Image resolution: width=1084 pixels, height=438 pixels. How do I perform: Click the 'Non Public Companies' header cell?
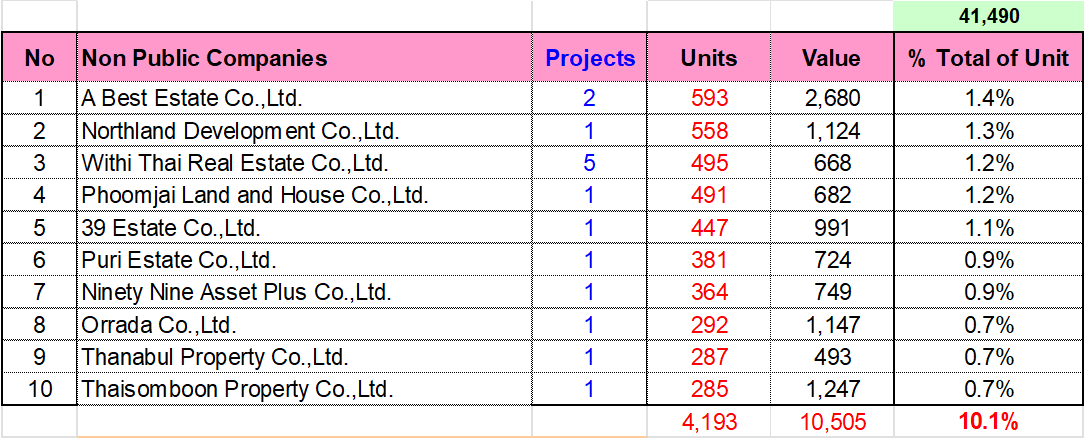[x=205, y=58]
